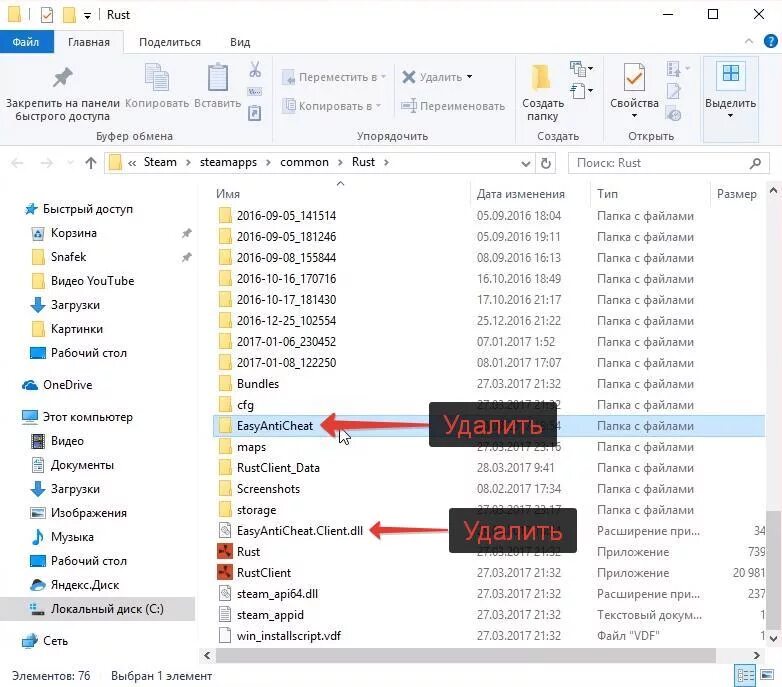The image size is (782, 687).
Task: Switch to details view icon in status bar
Action: [x=746, y=676]
